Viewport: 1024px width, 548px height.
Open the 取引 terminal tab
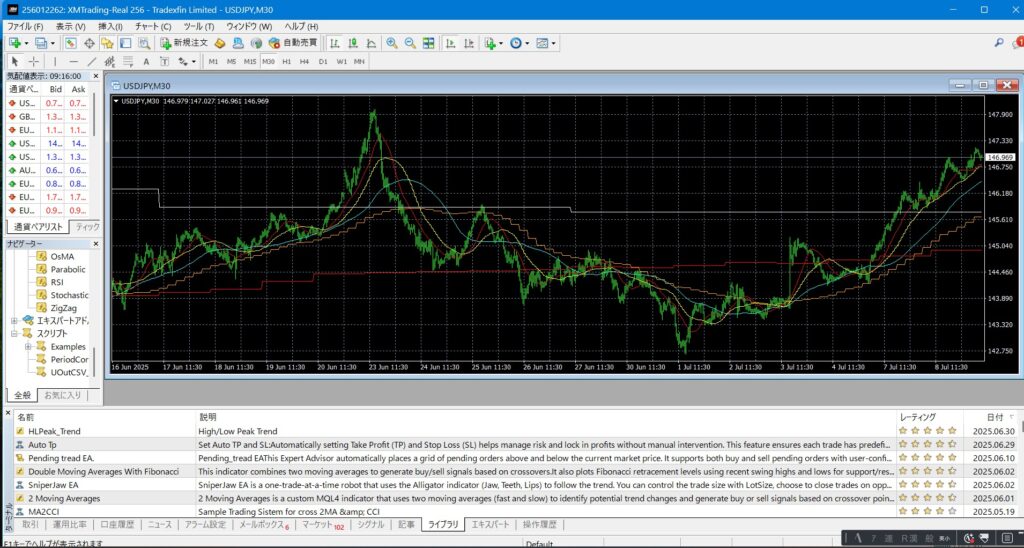point(30,524)
